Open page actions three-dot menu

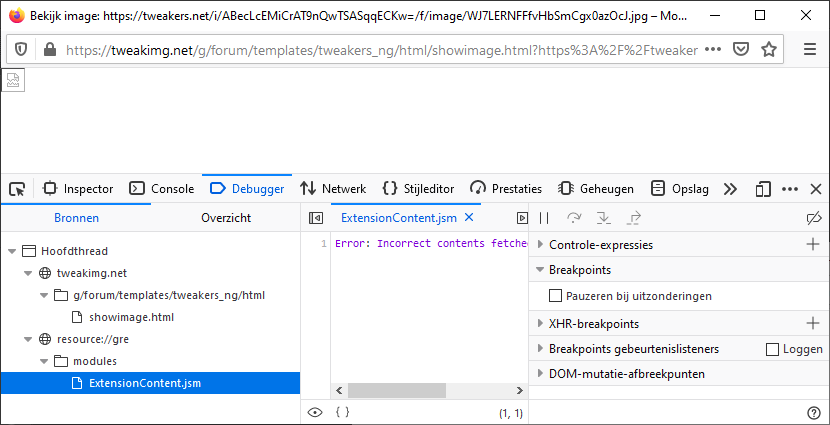point(713,50)
